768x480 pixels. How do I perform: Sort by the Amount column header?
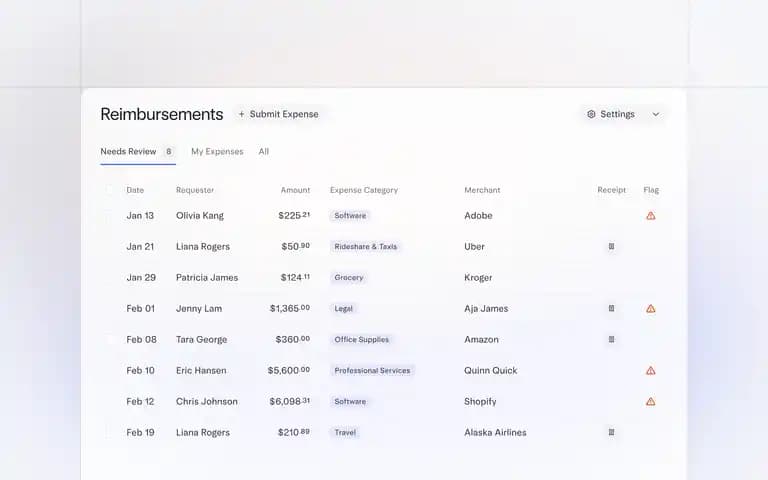tap(295, 190)
